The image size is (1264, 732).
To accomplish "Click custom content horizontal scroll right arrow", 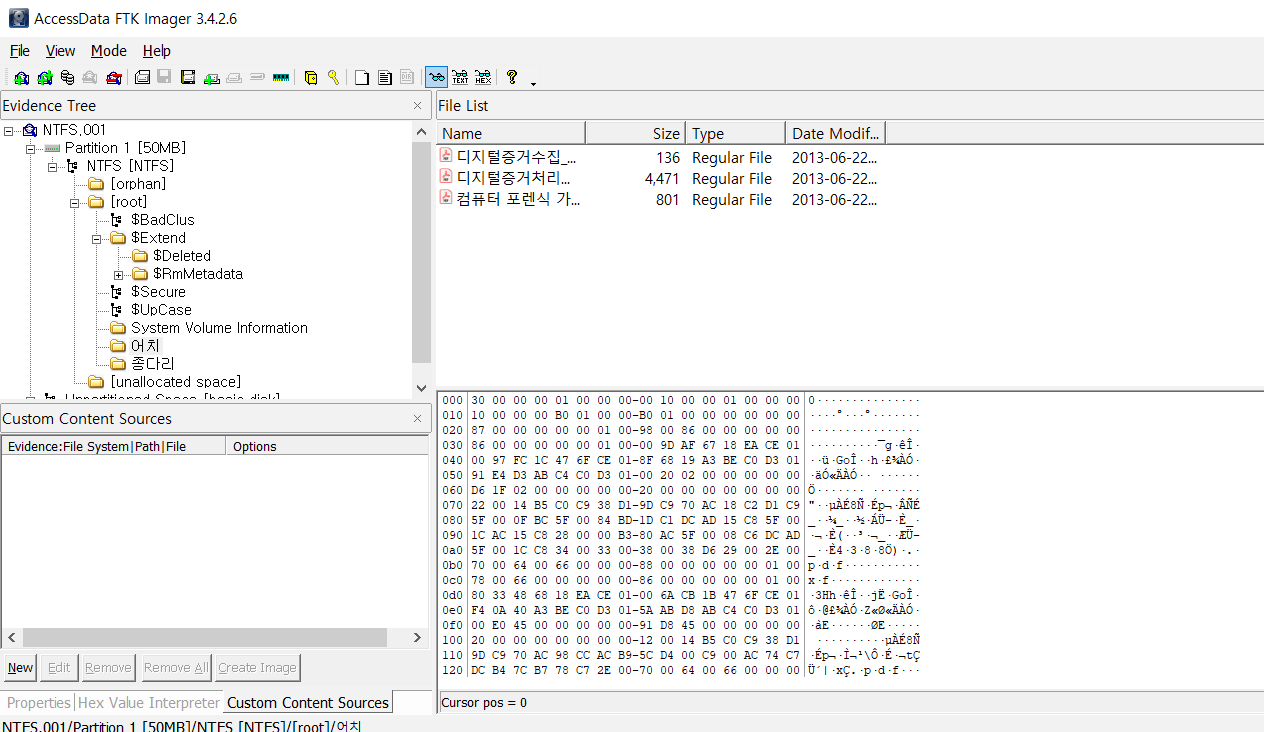I will 418,637.
